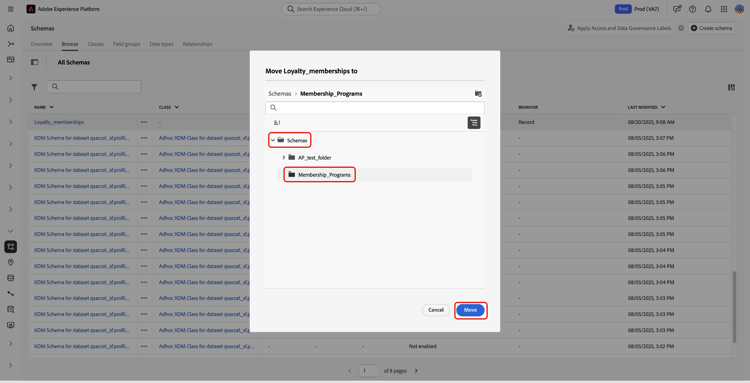Screen dimensions: 750x383
Task: Click the 08/20/2025, 9:08 AM cell
Action: coord(651,122)
